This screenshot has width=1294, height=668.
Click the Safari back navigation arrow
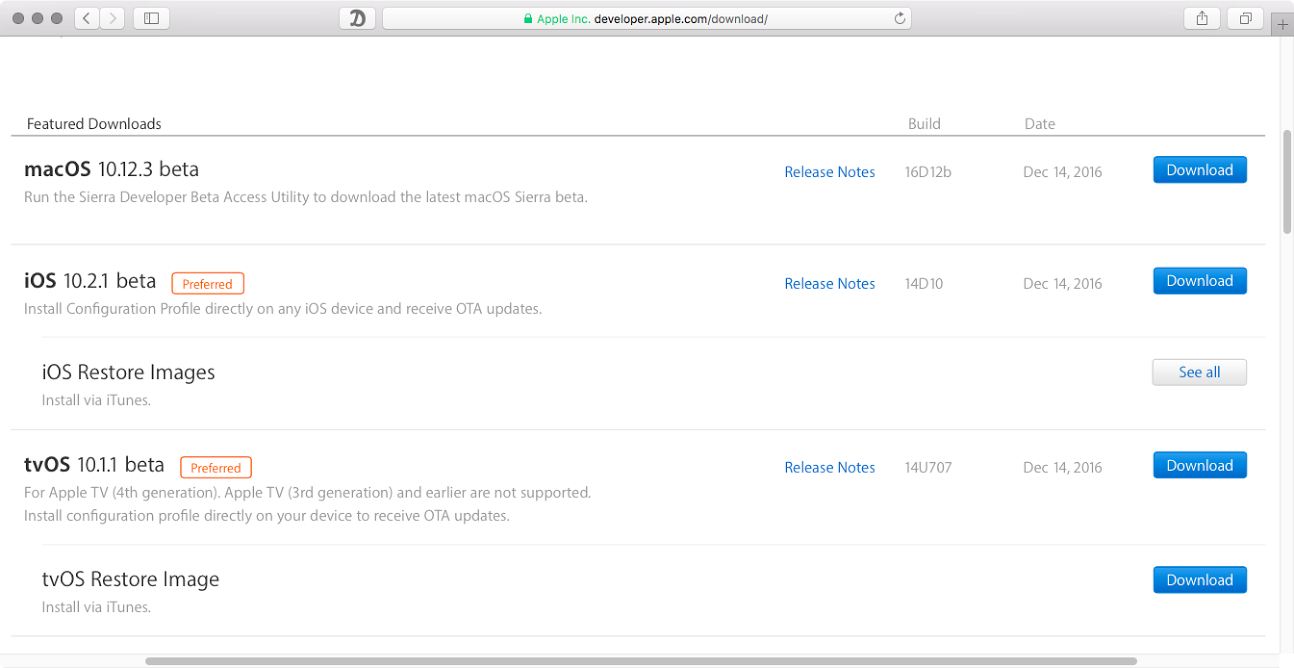click(87, 18)
